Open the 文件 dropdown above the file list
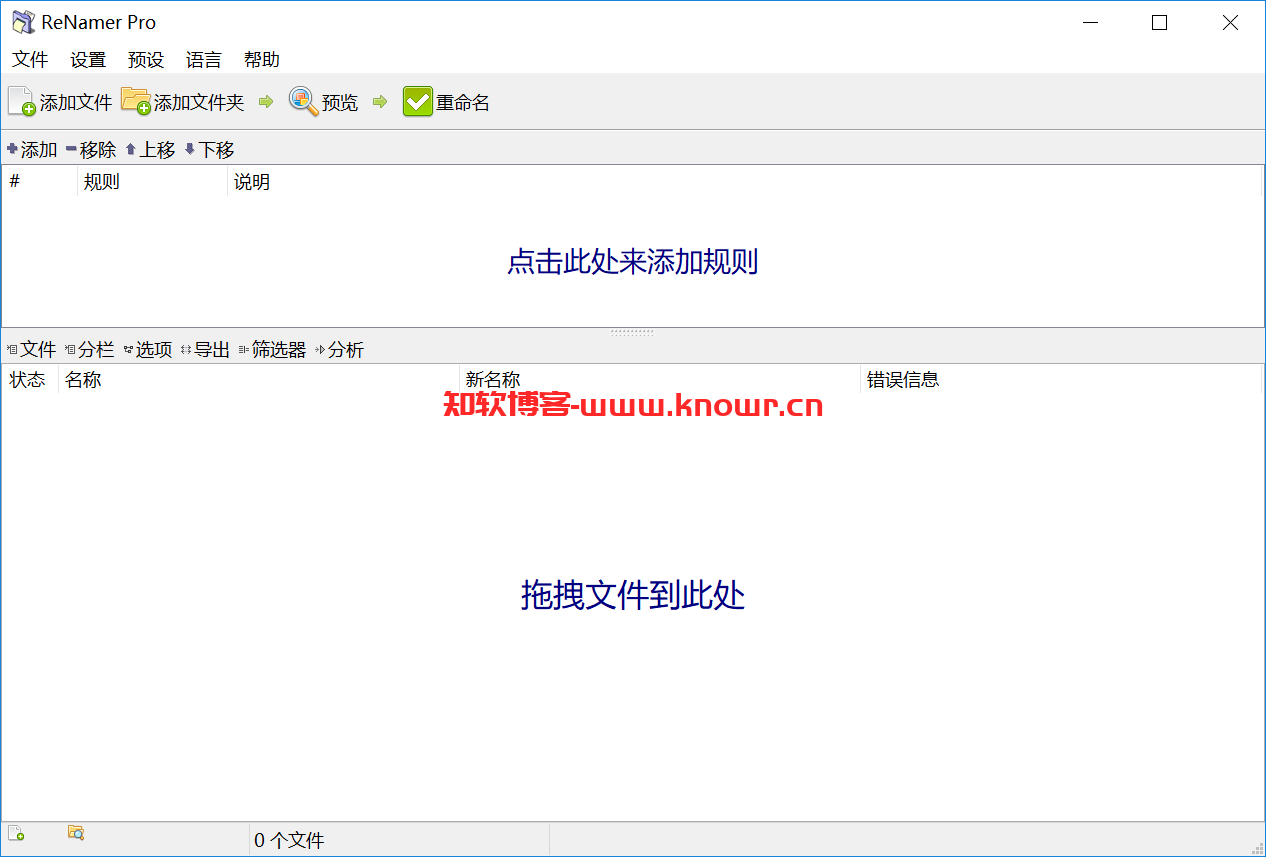The width and height of the screenshot is (1266, 857). pyautogui.click(x=31, y=350)
